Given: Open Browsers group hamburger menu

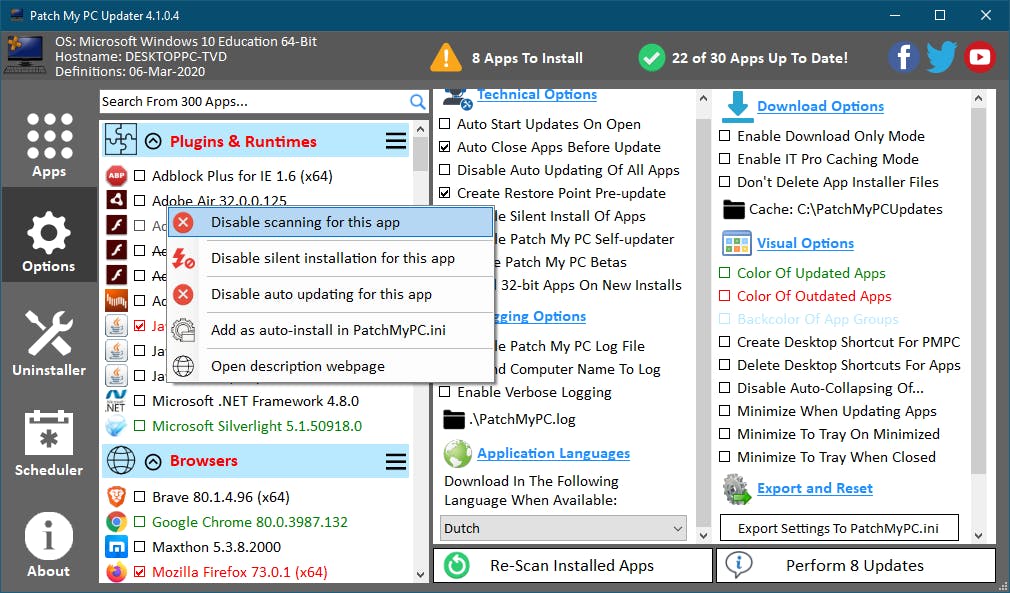Looking at the screenshot, I should (x=395, y=461).
